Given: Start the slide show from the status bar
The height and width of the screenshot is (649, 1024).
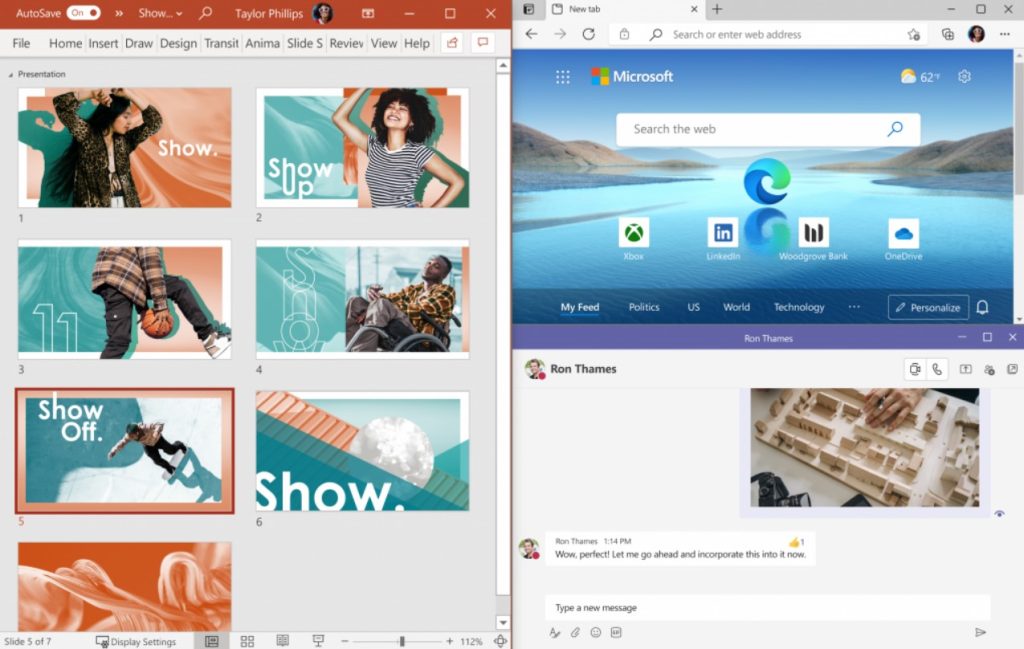Looking at the screenshot, I should pos(317,639).
